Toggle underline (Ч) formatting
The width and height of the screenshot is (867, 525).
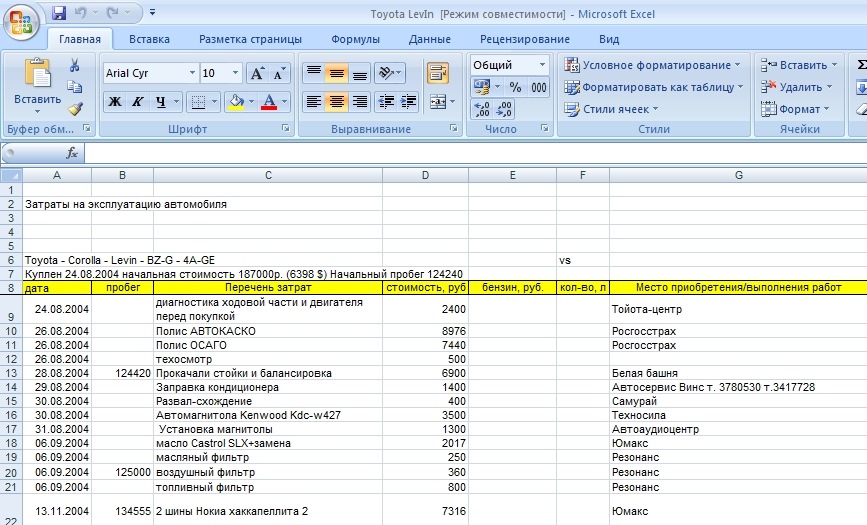click(x=160, y=102)
